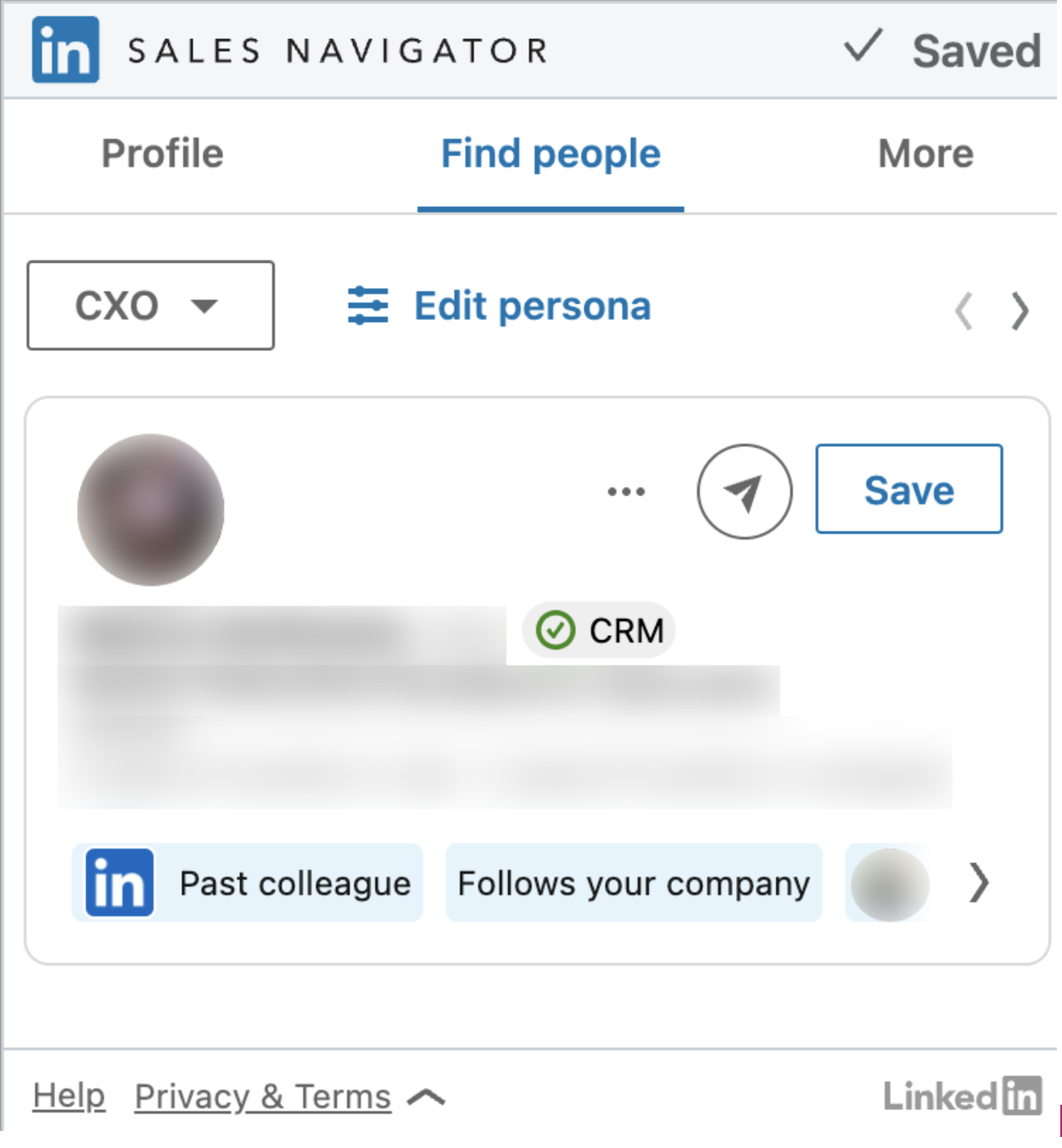Open Edit persona
Screen dimensions: 1062x1148
point(531,305)
